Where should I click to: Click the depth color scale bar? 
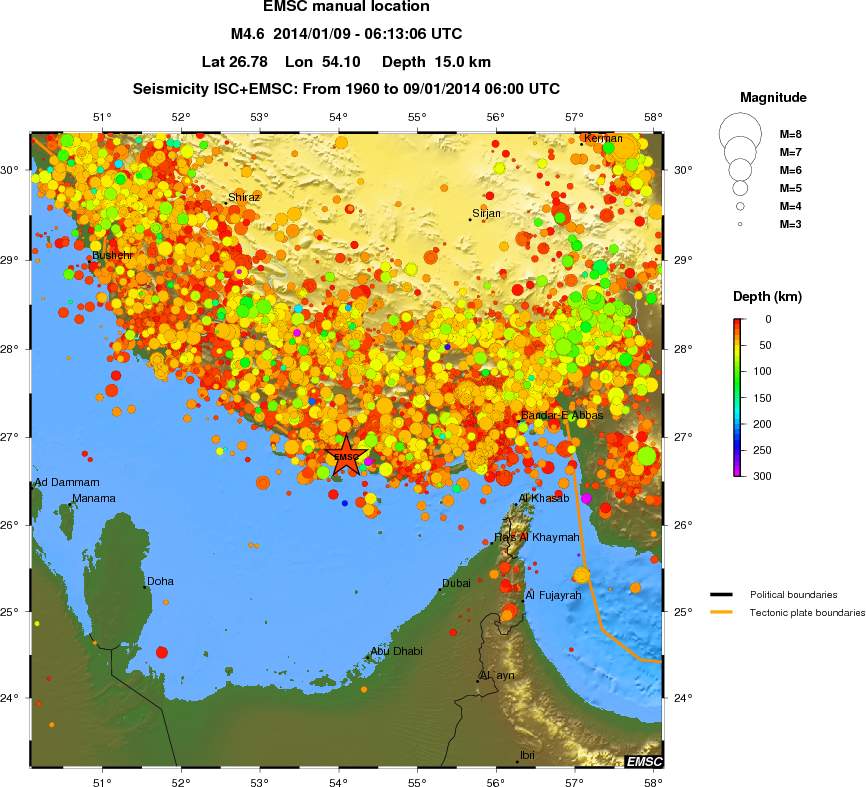(738, 397)
